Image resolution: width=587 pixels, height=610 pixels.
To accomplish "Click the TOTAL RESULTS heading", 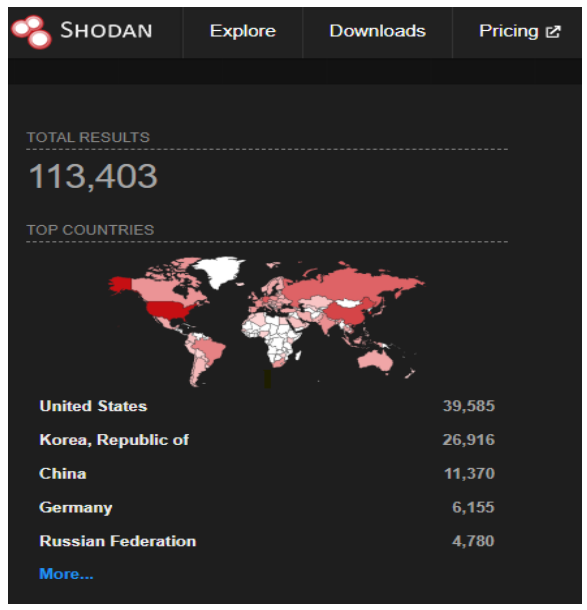I will (x=88, y=137).
